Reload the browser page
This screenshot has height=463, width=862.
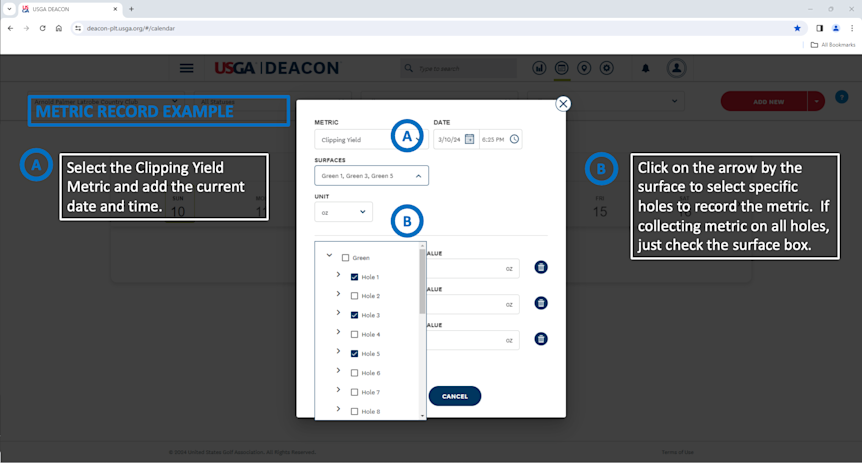point(42,28)
